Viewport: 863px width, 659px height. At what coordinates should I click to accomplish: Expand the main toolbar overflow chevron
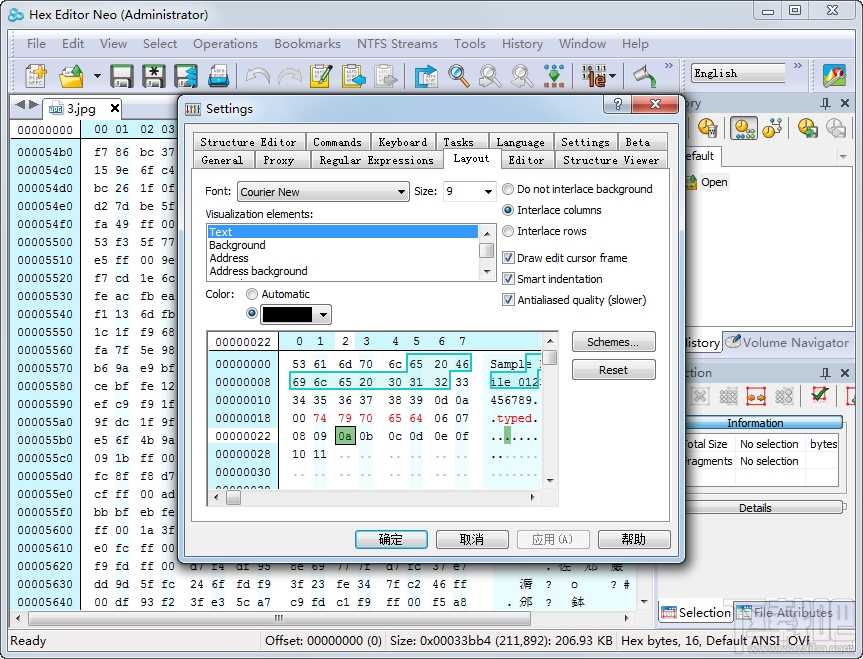669,66
